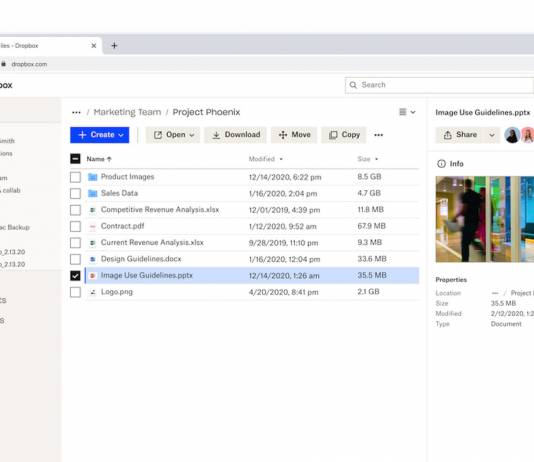Open the Open dropdown button
The image size is (534, 462).
pos(173,135)
